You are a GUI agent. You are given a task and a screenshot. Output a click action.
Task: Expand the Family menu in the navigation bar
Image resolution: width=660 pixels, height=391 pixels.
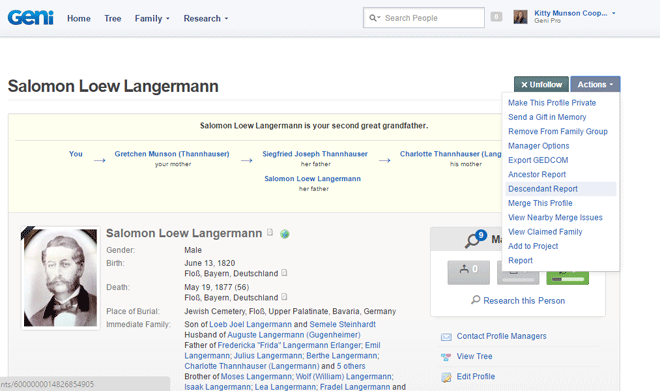pos(152,19)
